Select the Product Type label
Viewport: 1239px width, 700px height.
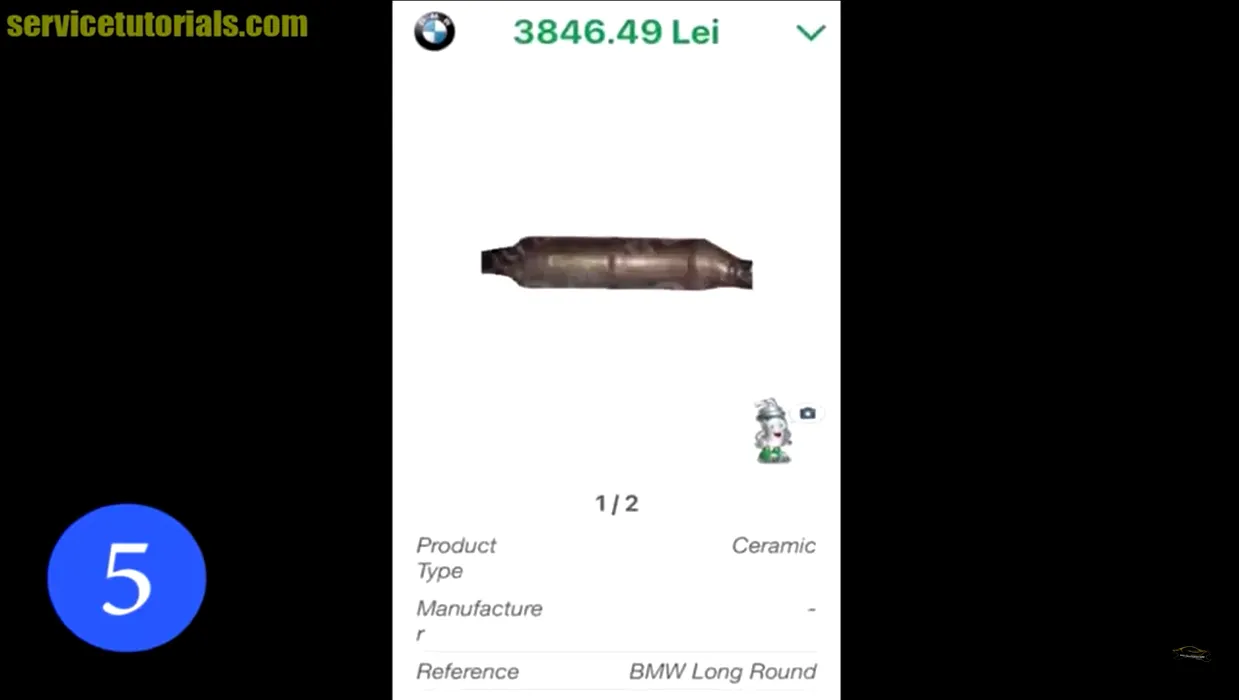(456, 558)
